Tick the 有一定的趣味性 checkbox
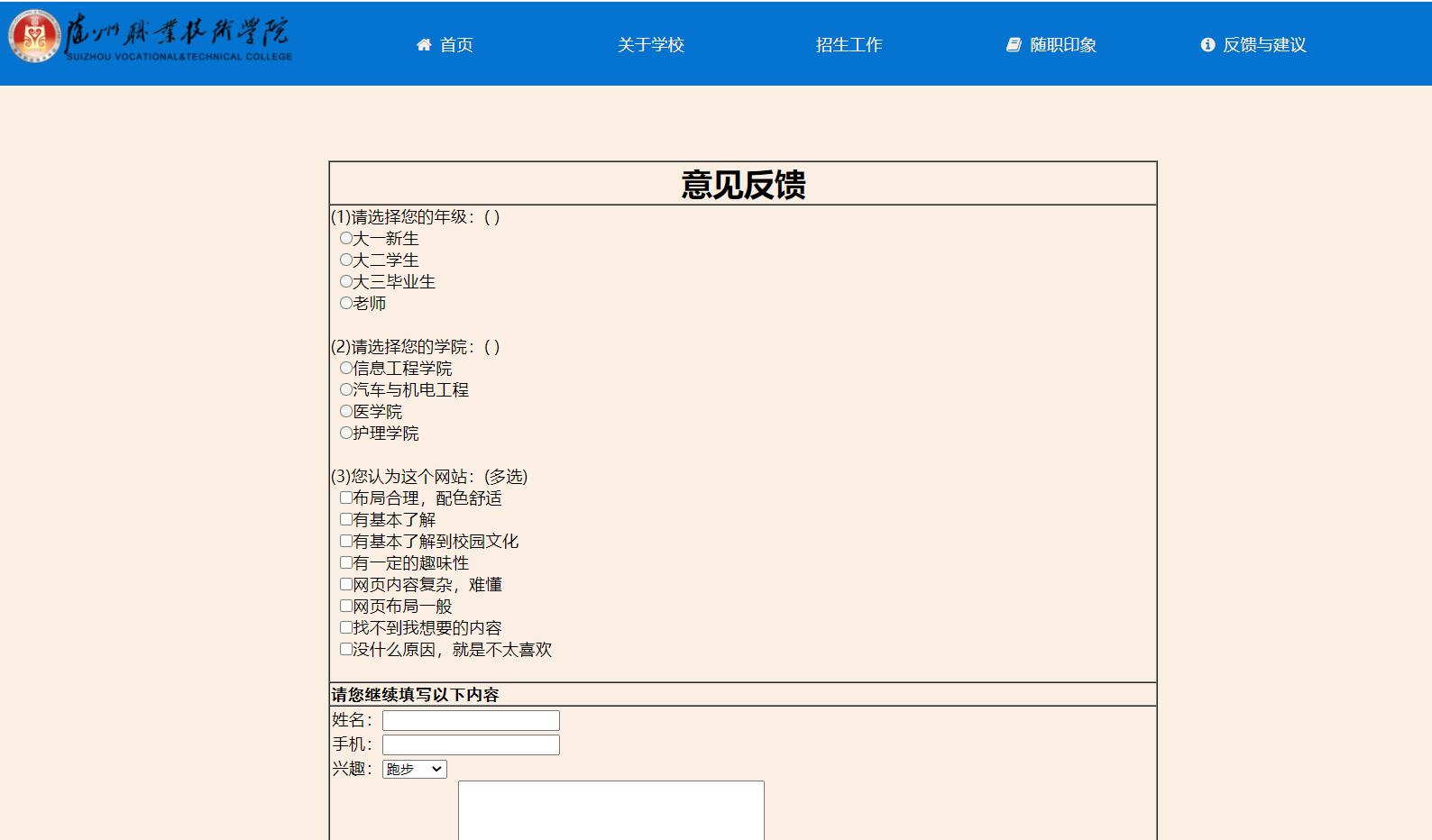 click(346, 562)
